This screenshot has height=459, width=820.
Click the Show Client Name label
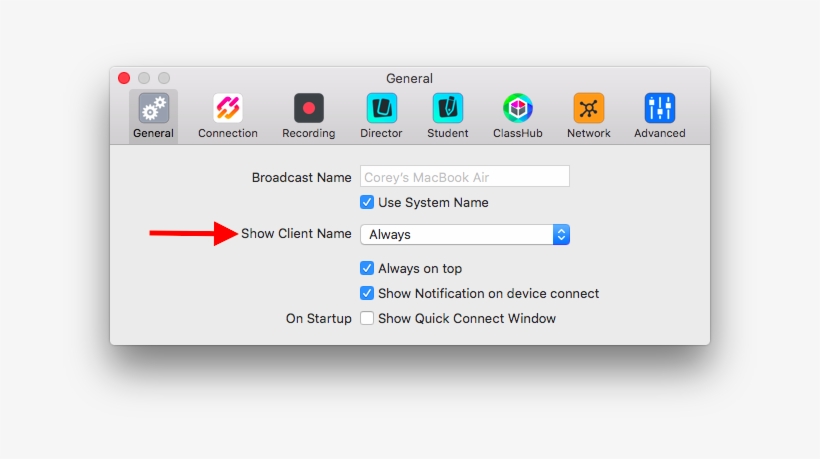pyautogui.click(x=296, y=234)
